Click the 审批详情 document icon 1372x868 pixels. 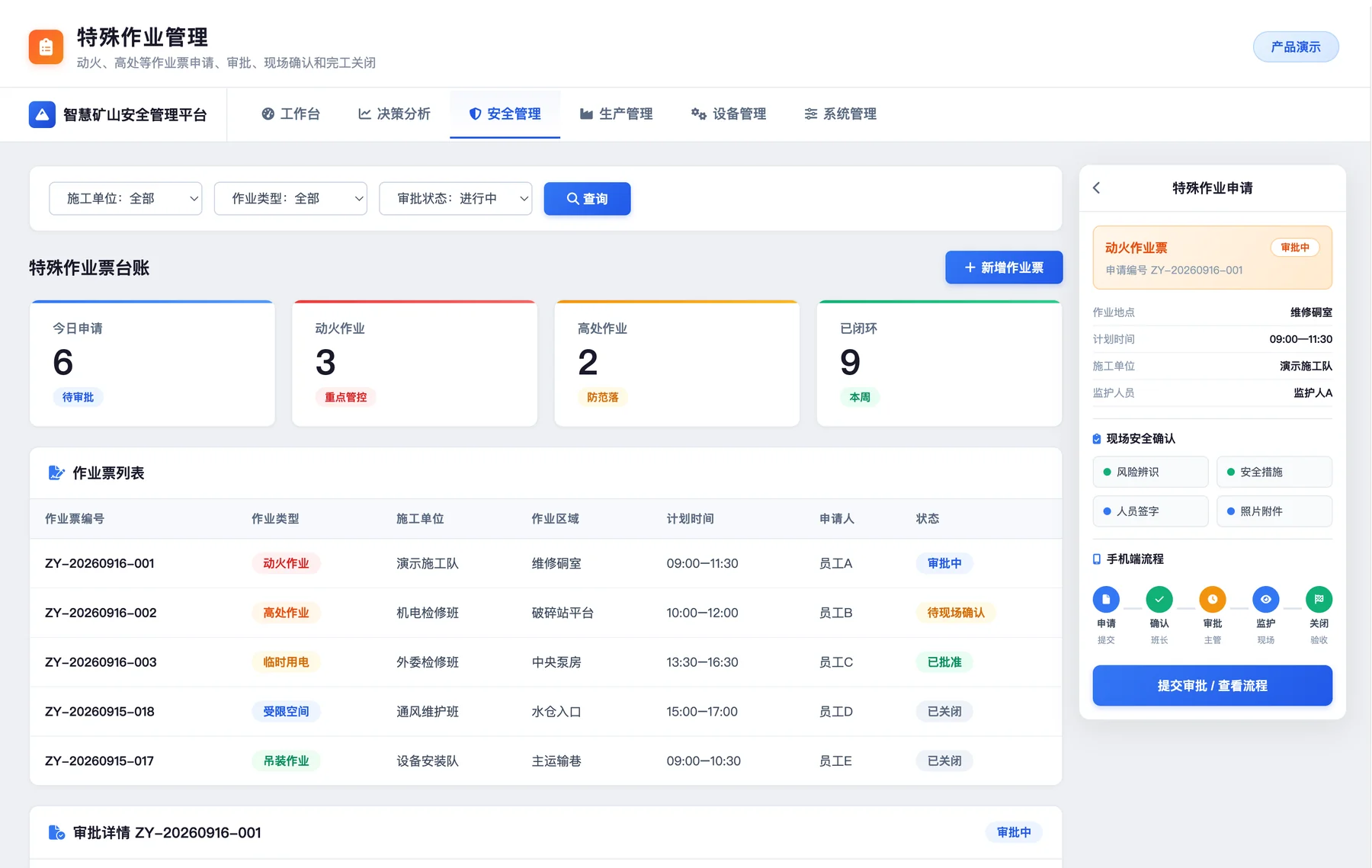coord(56,833)
